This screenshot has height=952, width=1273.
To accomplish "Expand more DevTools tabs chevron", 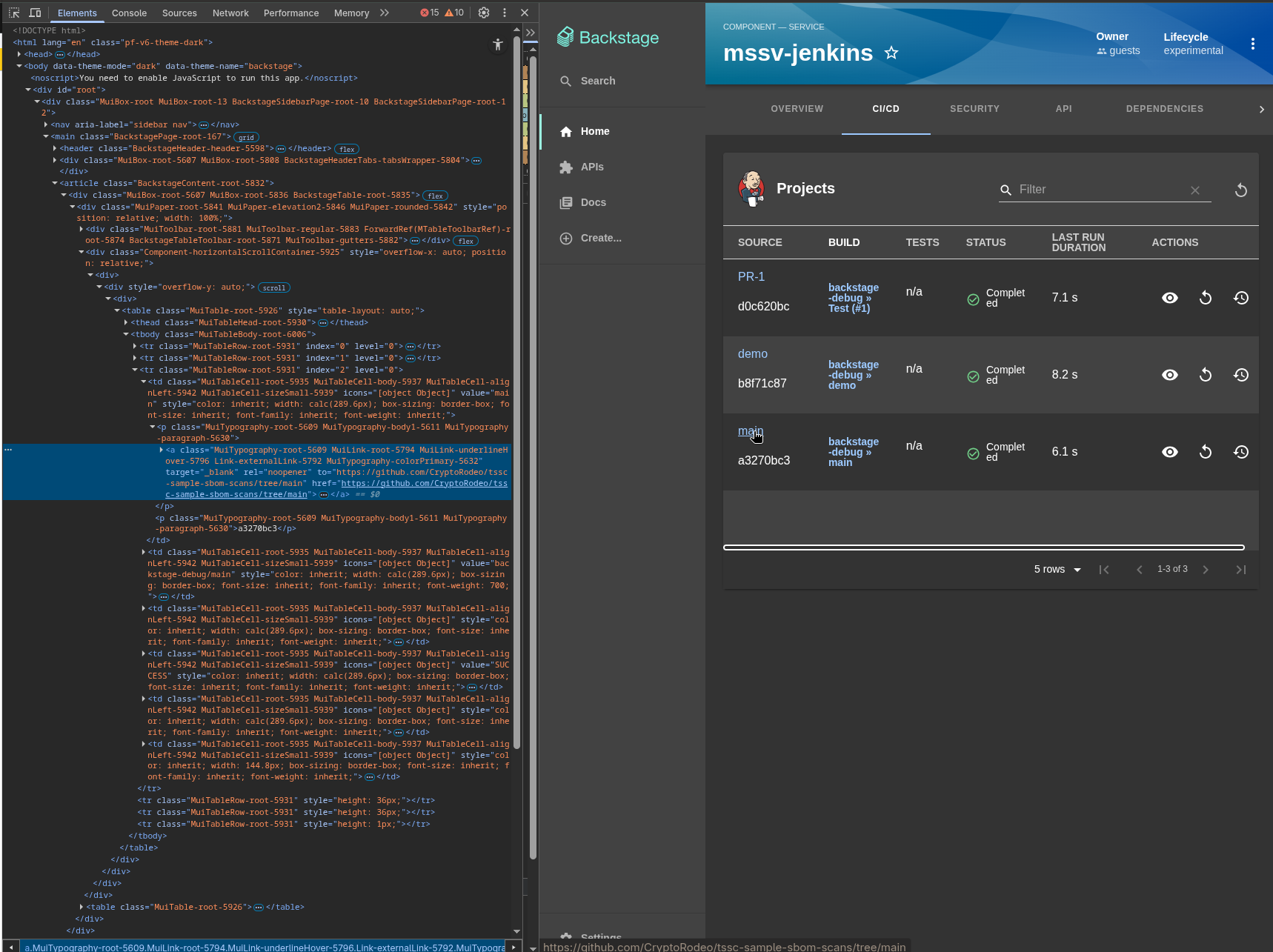I will pyautogui.click(x=385, y=13).
